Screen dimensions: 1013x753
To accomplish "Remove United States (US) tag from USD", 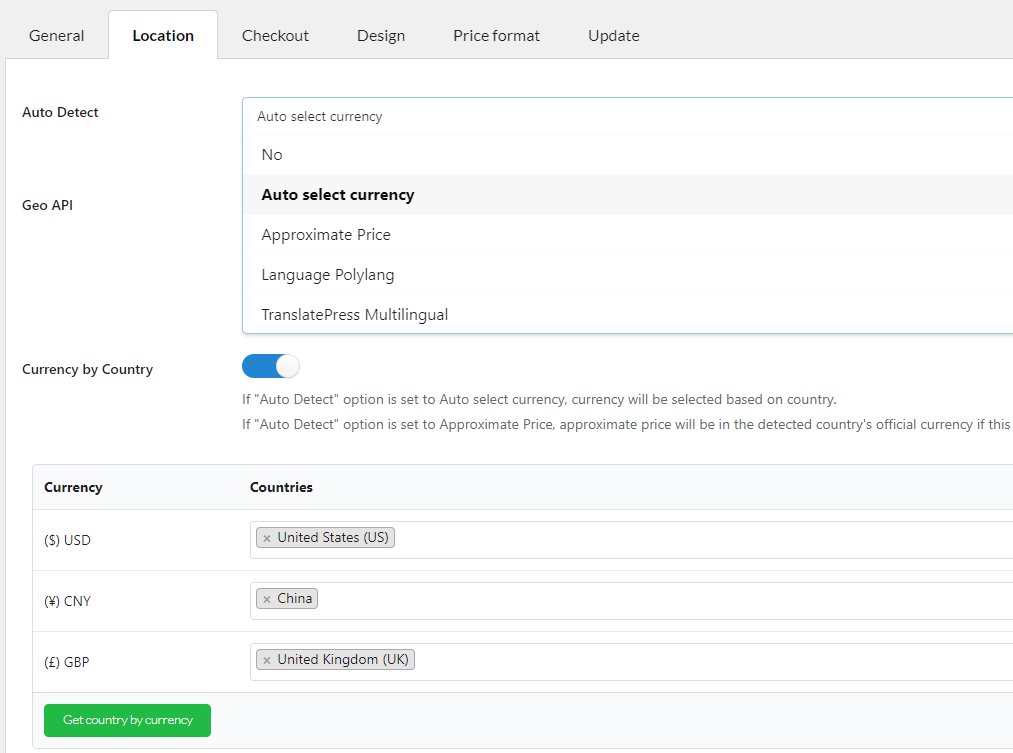I will [x=267, y=538].
